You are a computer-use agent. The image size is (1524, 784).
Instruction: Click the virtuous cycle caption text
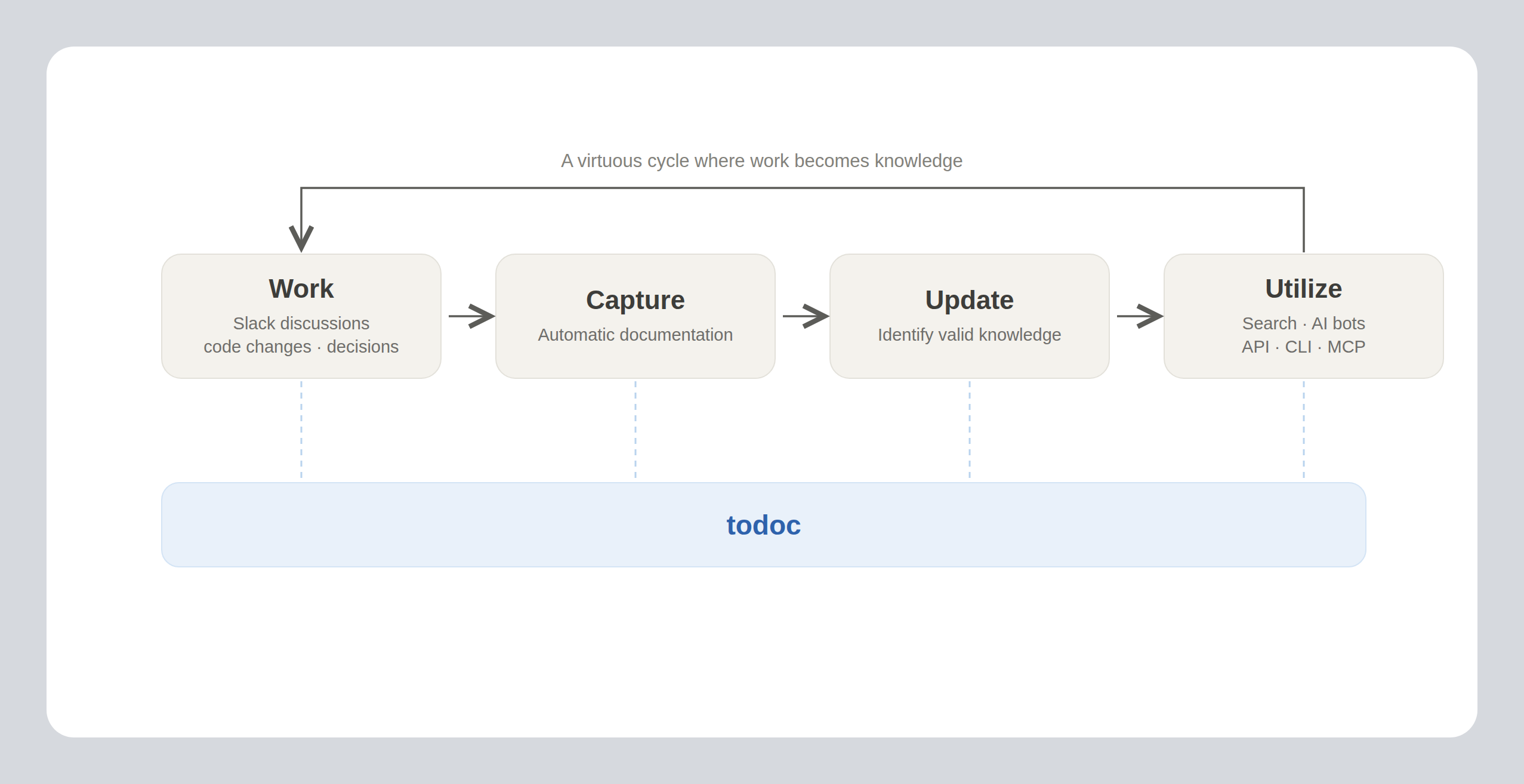[761, 161]
